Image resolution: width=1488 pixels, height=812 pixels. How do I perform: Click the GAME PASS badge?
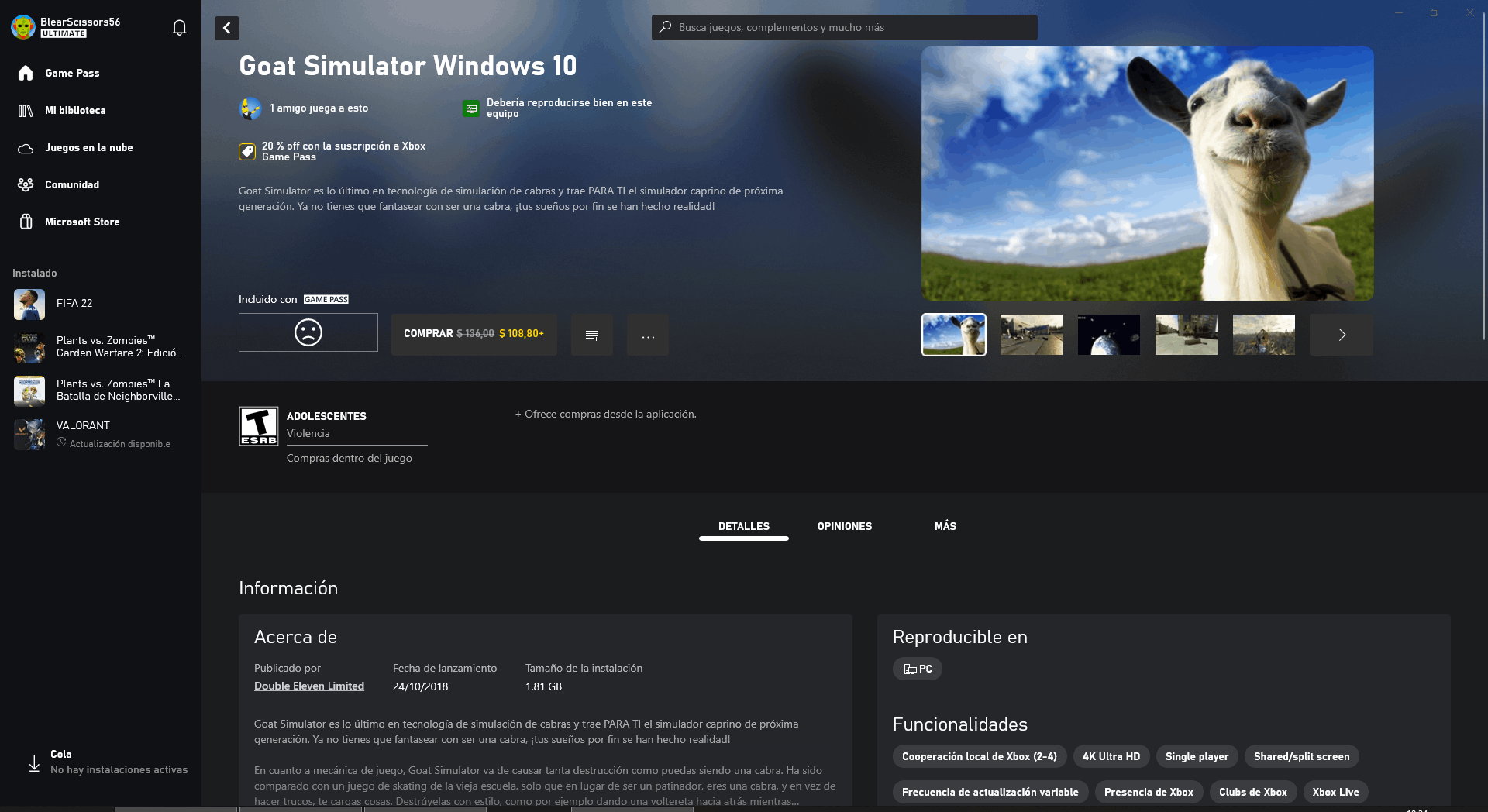tap(326, 299)
